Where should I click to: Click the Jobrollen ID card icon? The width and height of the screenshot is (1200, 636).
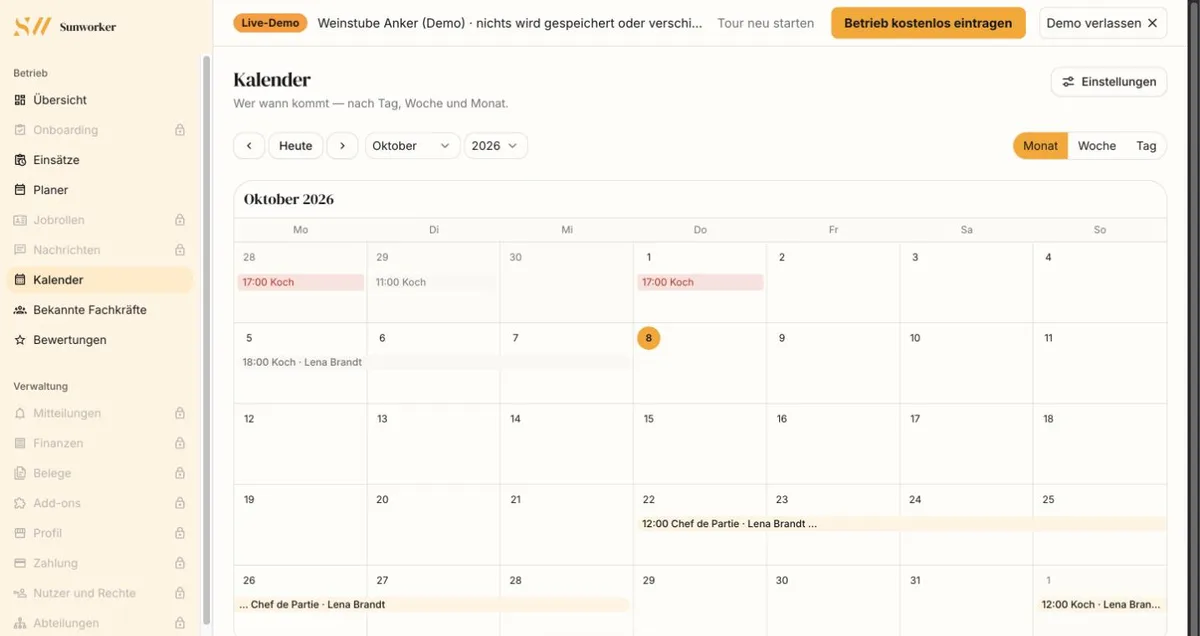[20, 220]
